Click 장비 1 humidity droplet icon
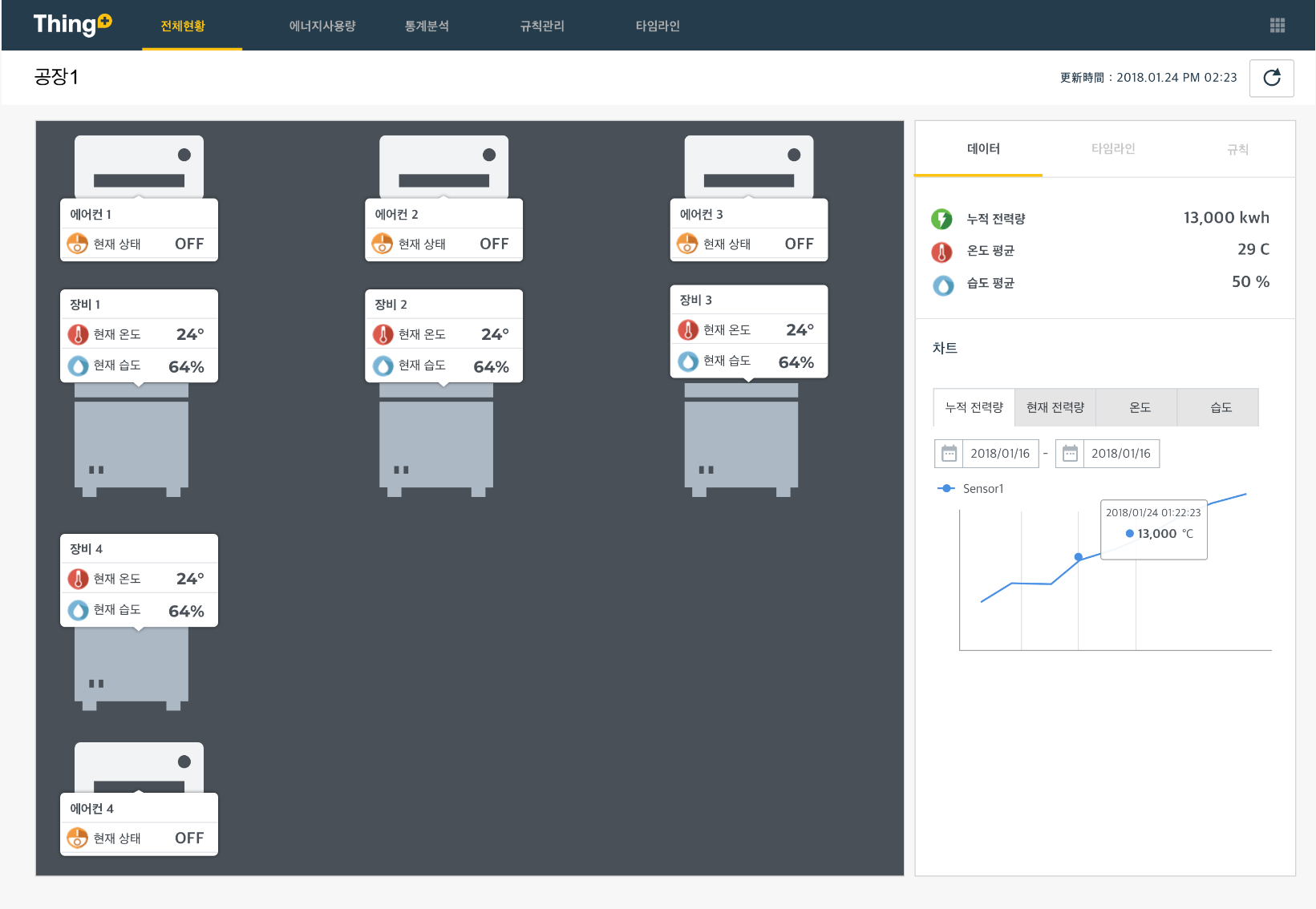 click(x=78, y=366)
